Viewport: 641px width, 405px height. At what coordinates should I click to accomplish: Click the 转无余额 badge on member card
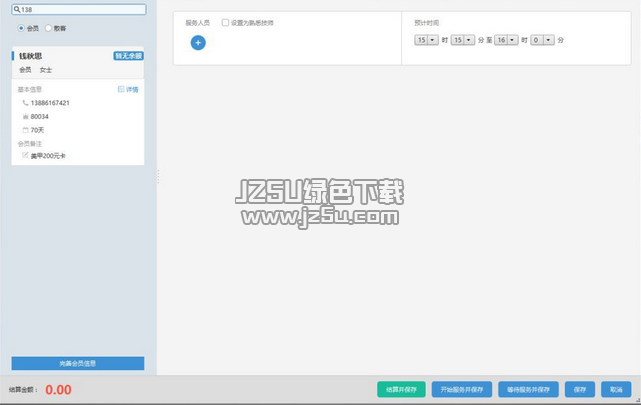[128, 56]
